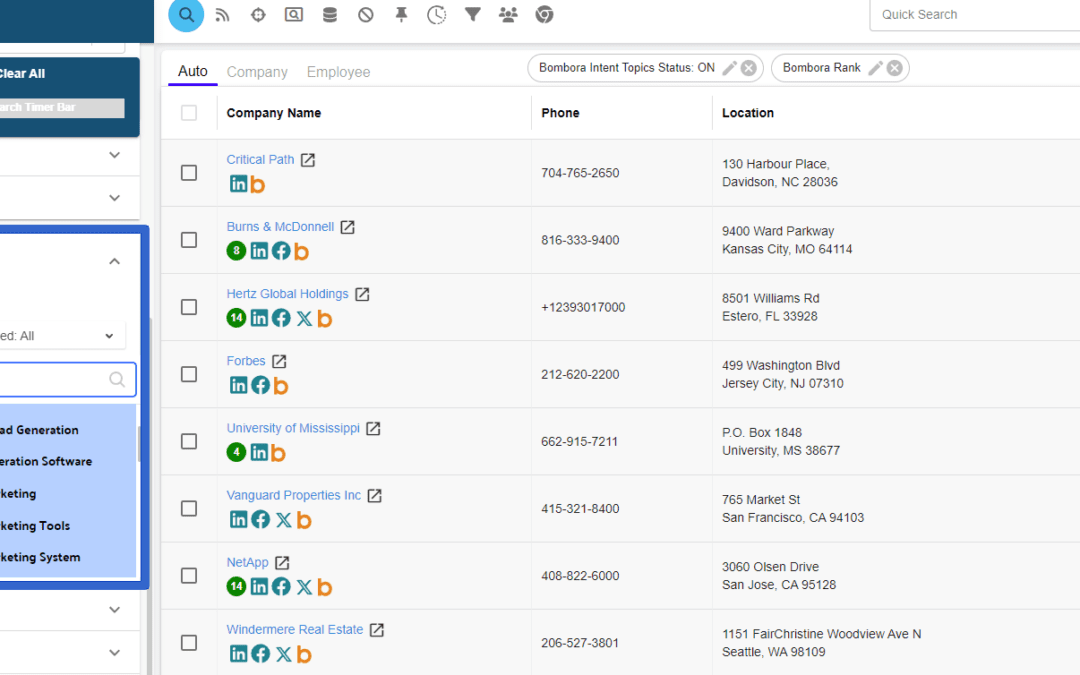1080x675 pixels.
Task: Remove Bombora Intent Topics Status filter chip
Action: pos(749,68)
